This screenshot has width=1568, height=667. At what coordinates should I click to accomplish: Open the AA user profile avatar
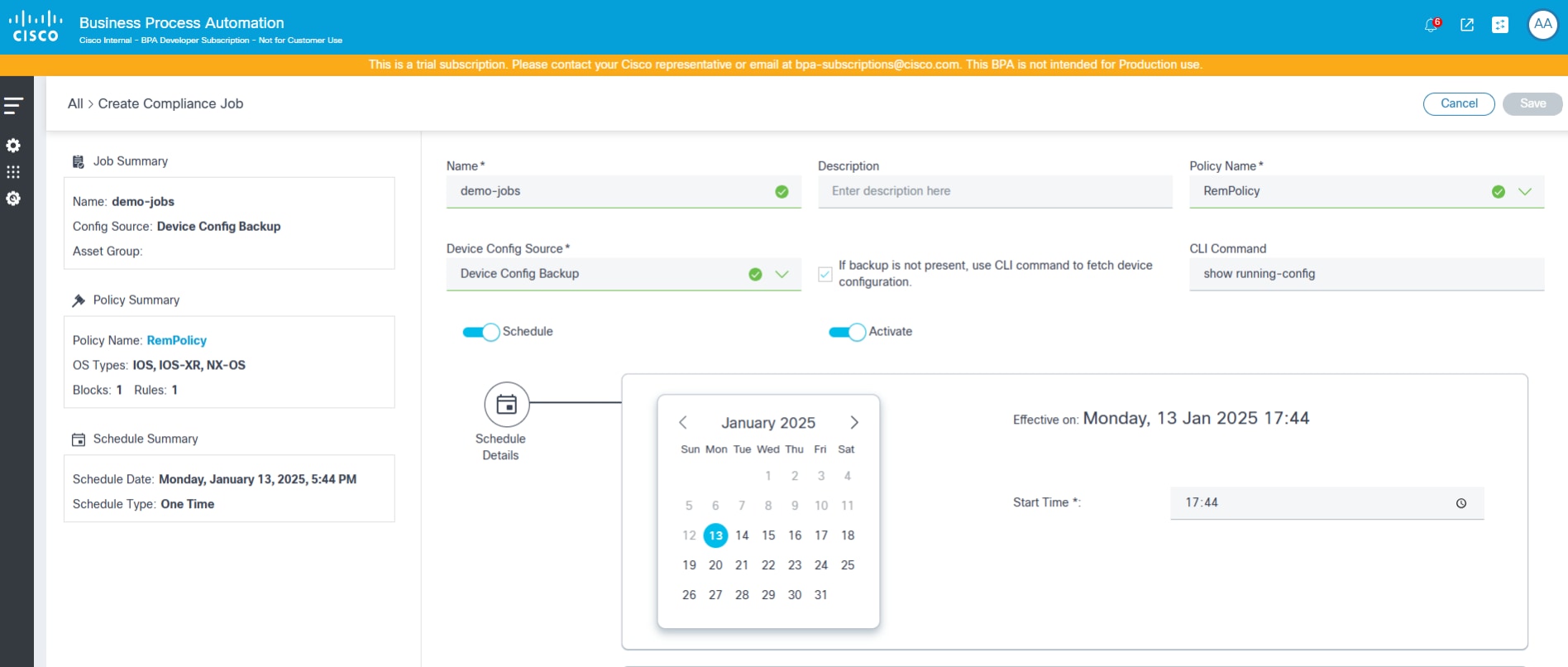[x=1543, y=25]
